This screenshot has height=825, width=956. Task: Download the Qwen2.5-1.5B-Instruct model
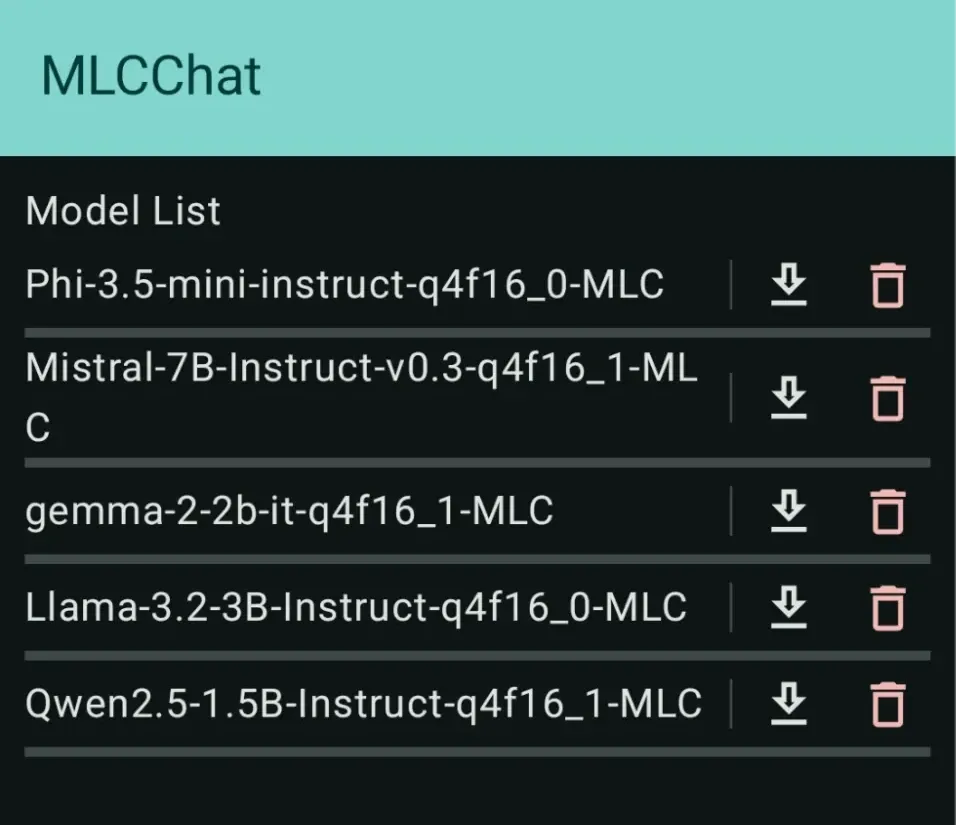pos(789,702)
